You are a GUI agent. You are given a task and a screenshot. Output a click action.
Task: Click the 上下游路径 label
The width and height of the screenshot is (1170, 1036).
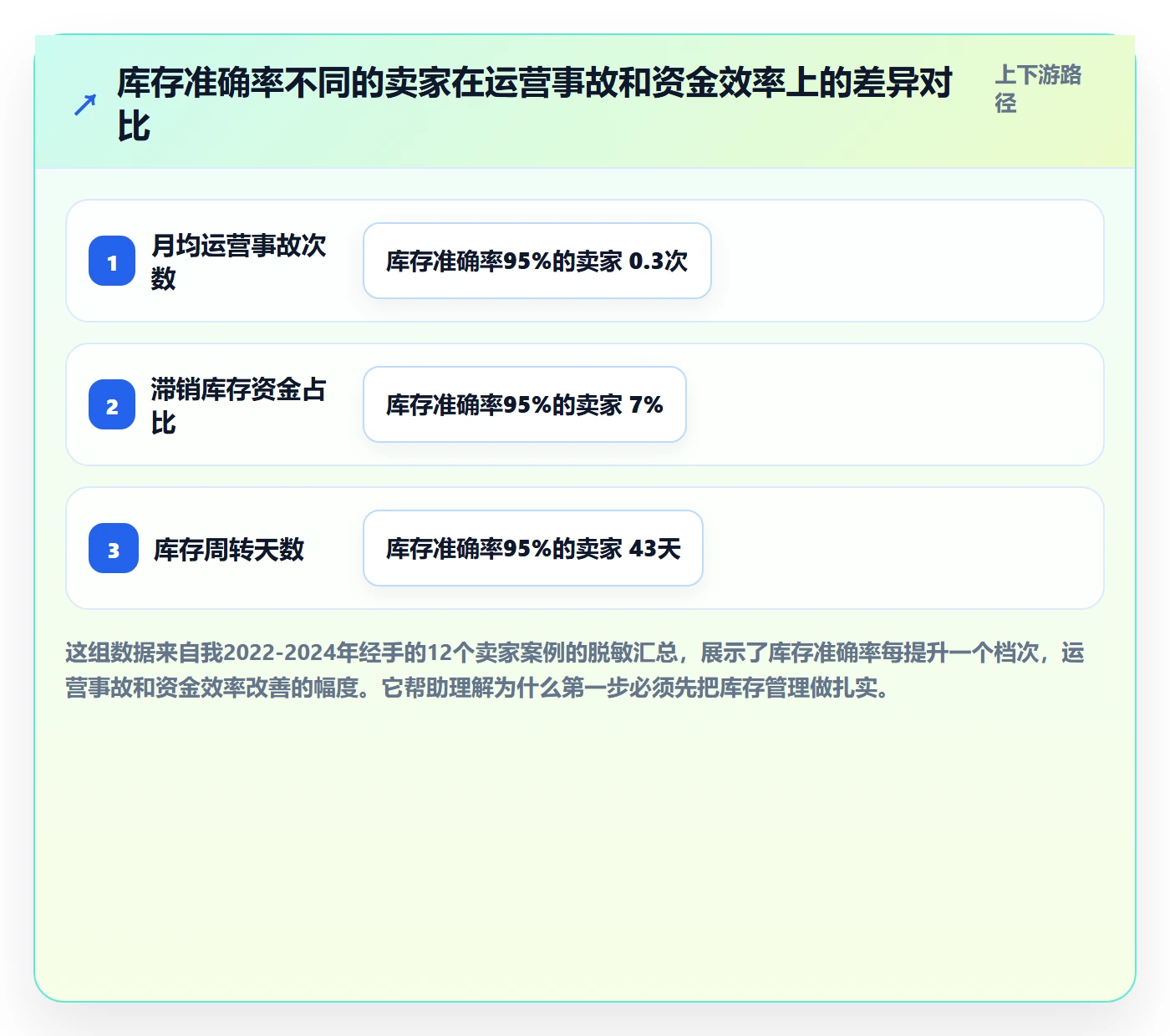click(1038, 89)
